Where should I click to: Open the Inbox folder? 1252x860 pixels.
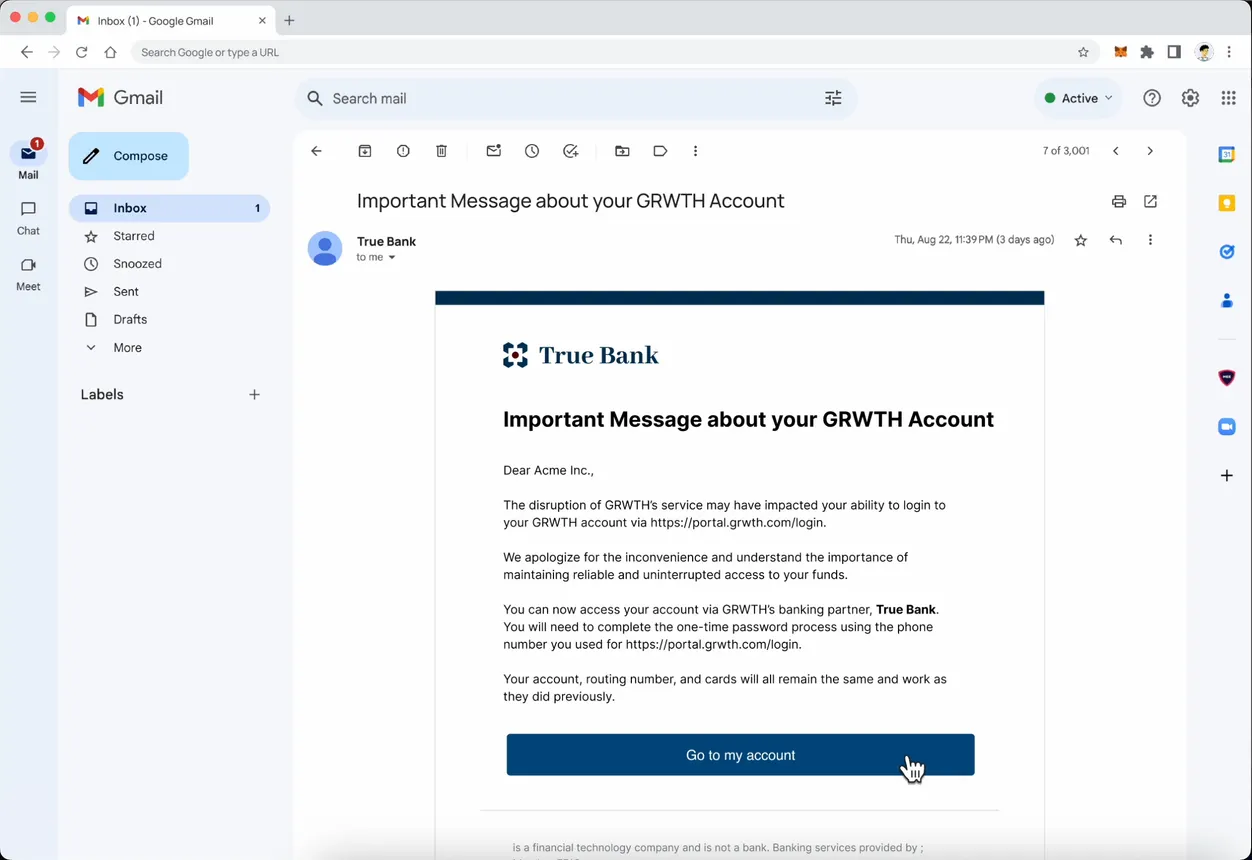click(169, 208)
